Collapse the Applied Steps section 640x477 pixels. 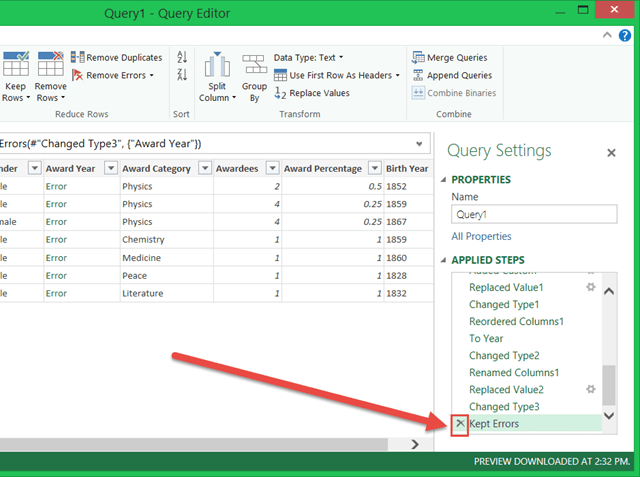tap(444, 260)
